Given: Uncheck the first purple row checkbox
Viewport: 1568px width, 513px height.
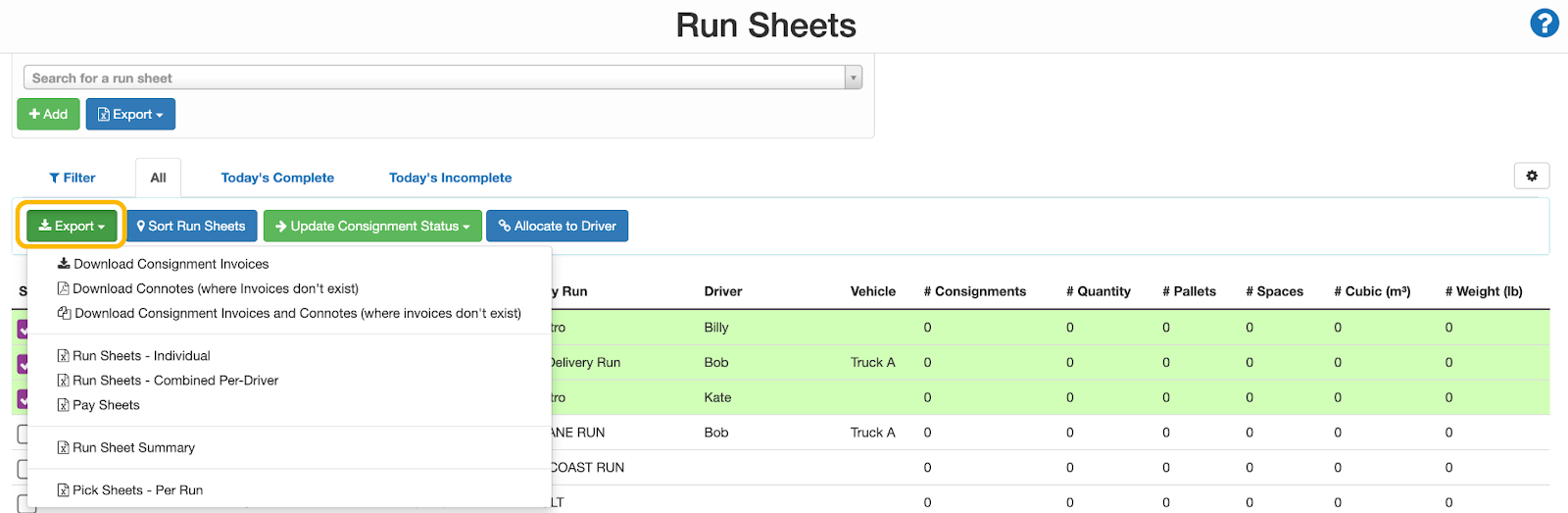Looking at the screenshot, I should tap(23, 330).
